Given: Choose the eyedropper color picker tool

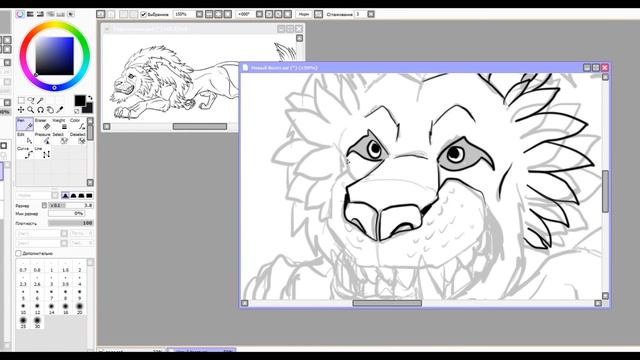Looking at the screenshot, I should click(60, 110).
